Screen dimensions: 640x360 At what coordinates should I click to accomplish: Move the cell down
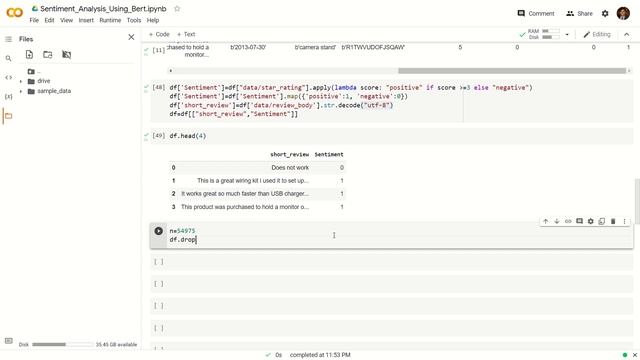(x=557, y=221)
